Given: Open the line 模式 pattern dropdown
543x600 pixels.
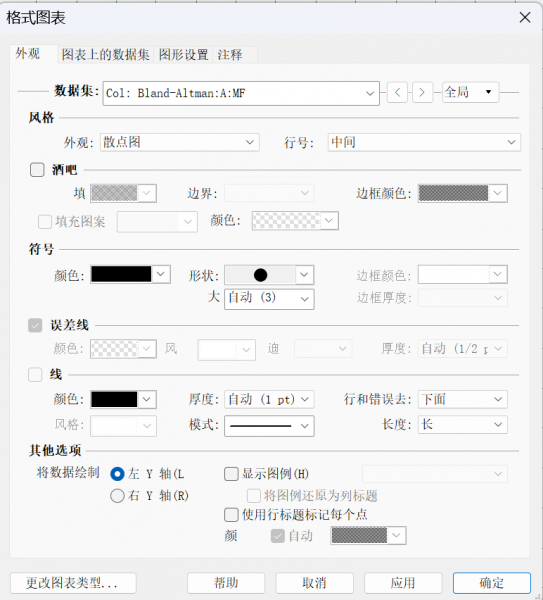Looking at the screenshot, I should (x=269, y=426).
